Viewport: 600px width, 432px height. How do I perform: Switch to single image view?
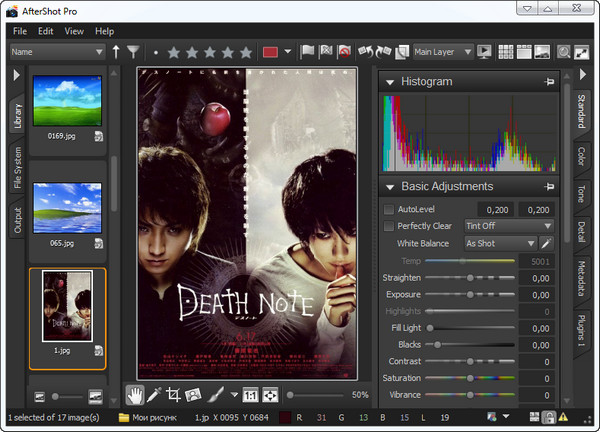click(542, 52)
